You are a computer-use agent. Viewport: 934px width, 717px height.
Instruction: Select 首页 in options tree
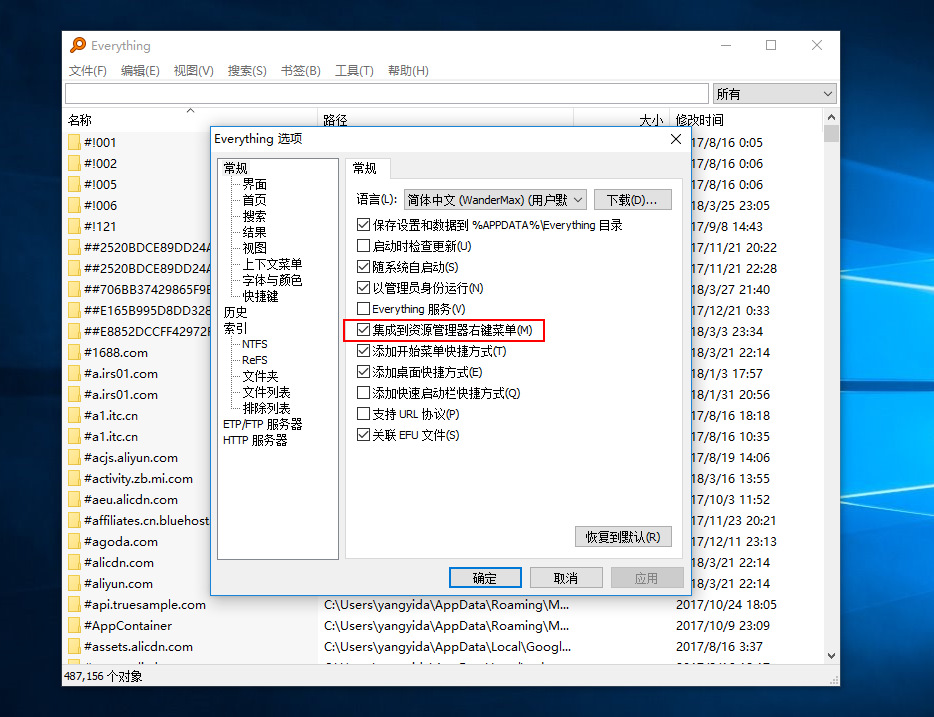click(x=254, y=200)
